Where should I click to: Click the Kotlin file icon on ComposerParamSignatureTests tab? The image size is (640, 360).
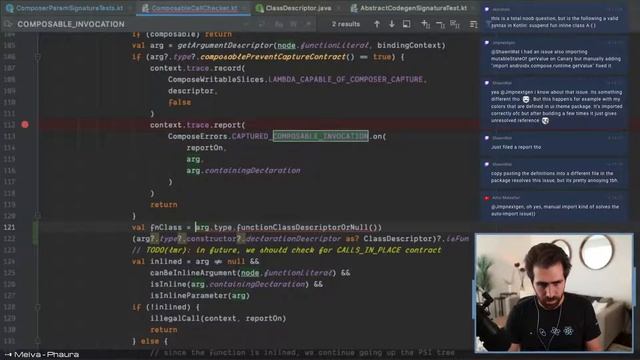pyautogui.click(x=9, y=8)
